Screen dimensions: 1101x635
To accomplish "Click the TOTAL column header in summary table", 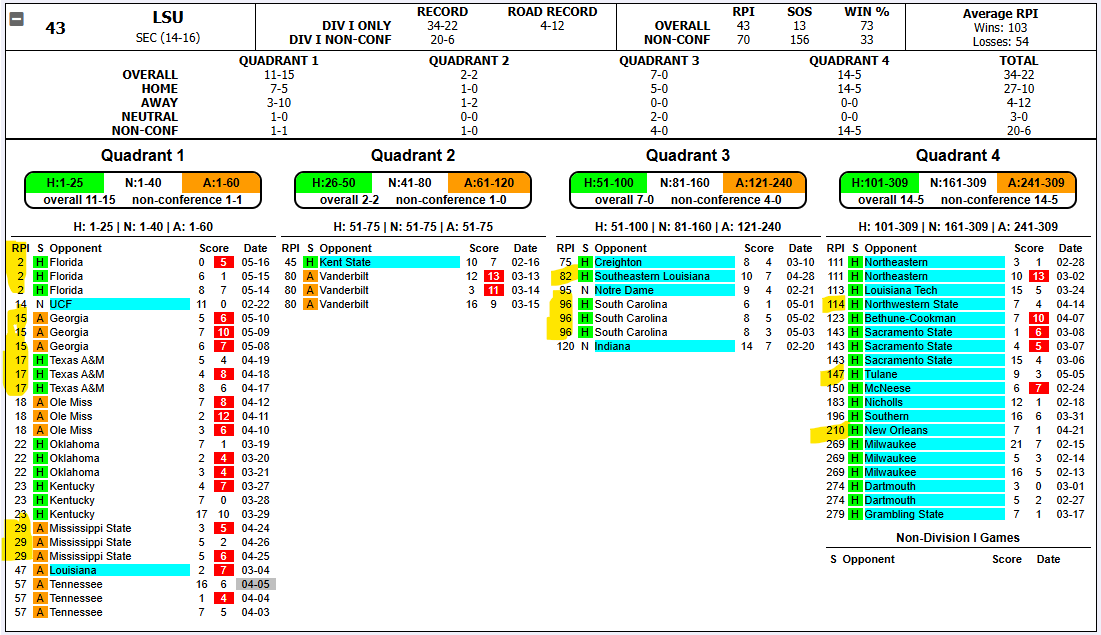I will (x=1018, y=60).
